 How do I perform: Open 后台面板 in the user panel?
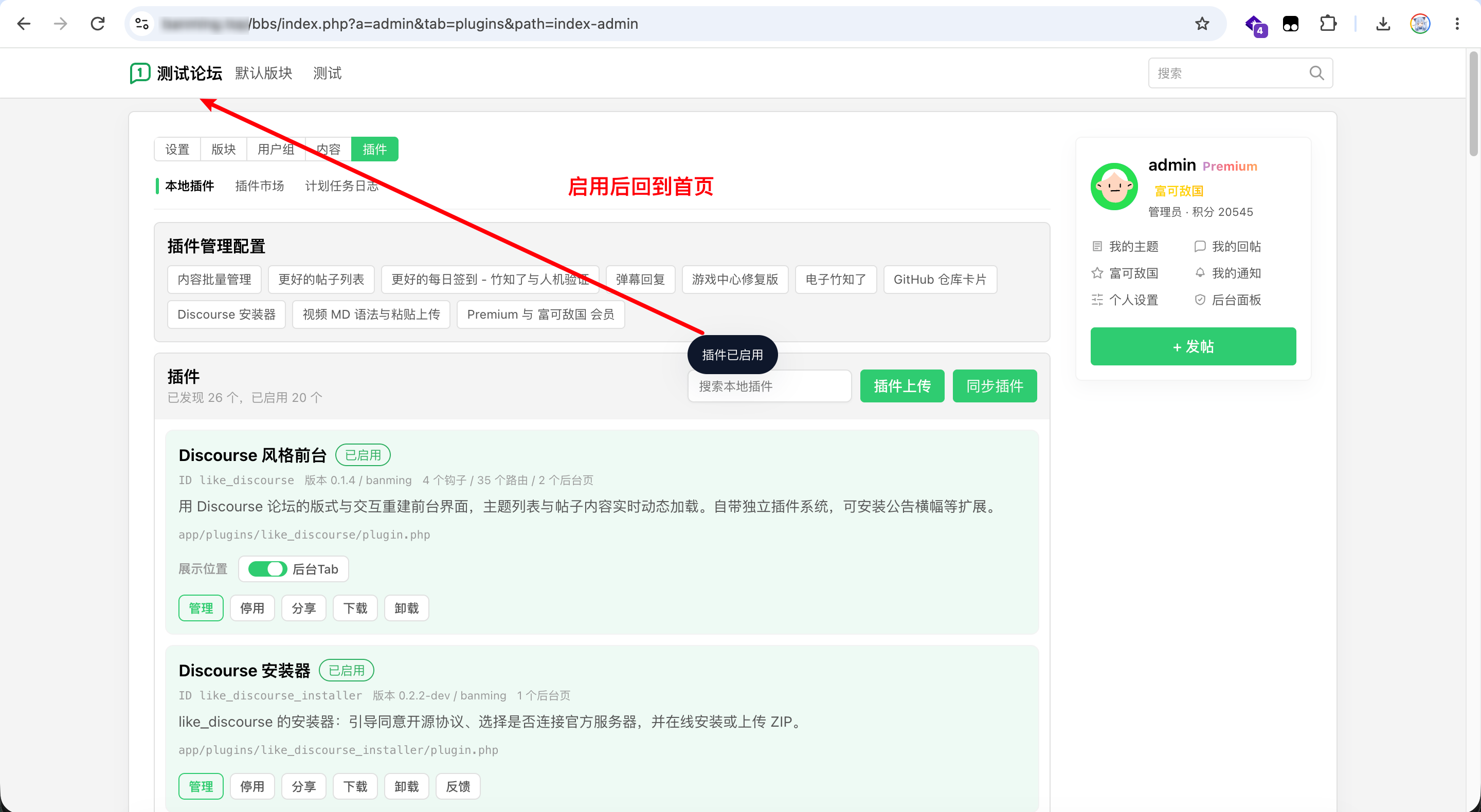(x=1227, y=300)
